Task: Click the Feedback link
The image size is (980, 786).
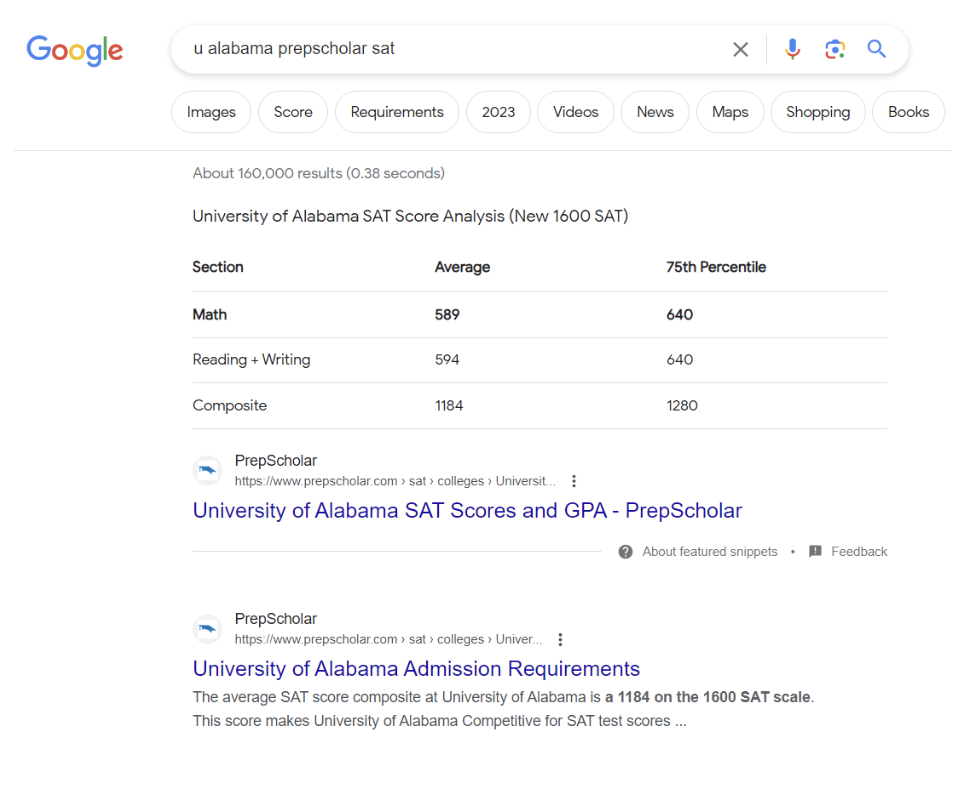Action: (858, 552)
